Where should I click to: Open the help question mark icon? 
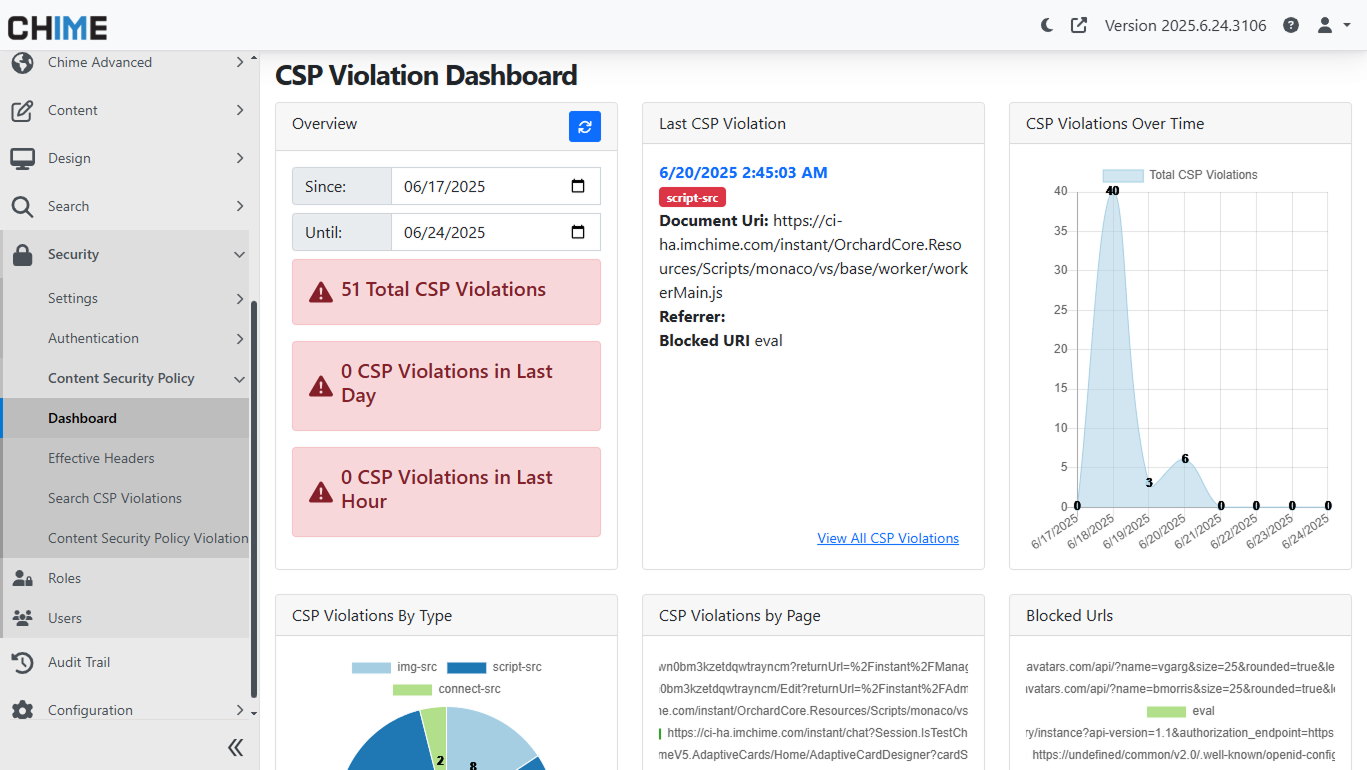pyautogui.click(x=1291, y=25)
